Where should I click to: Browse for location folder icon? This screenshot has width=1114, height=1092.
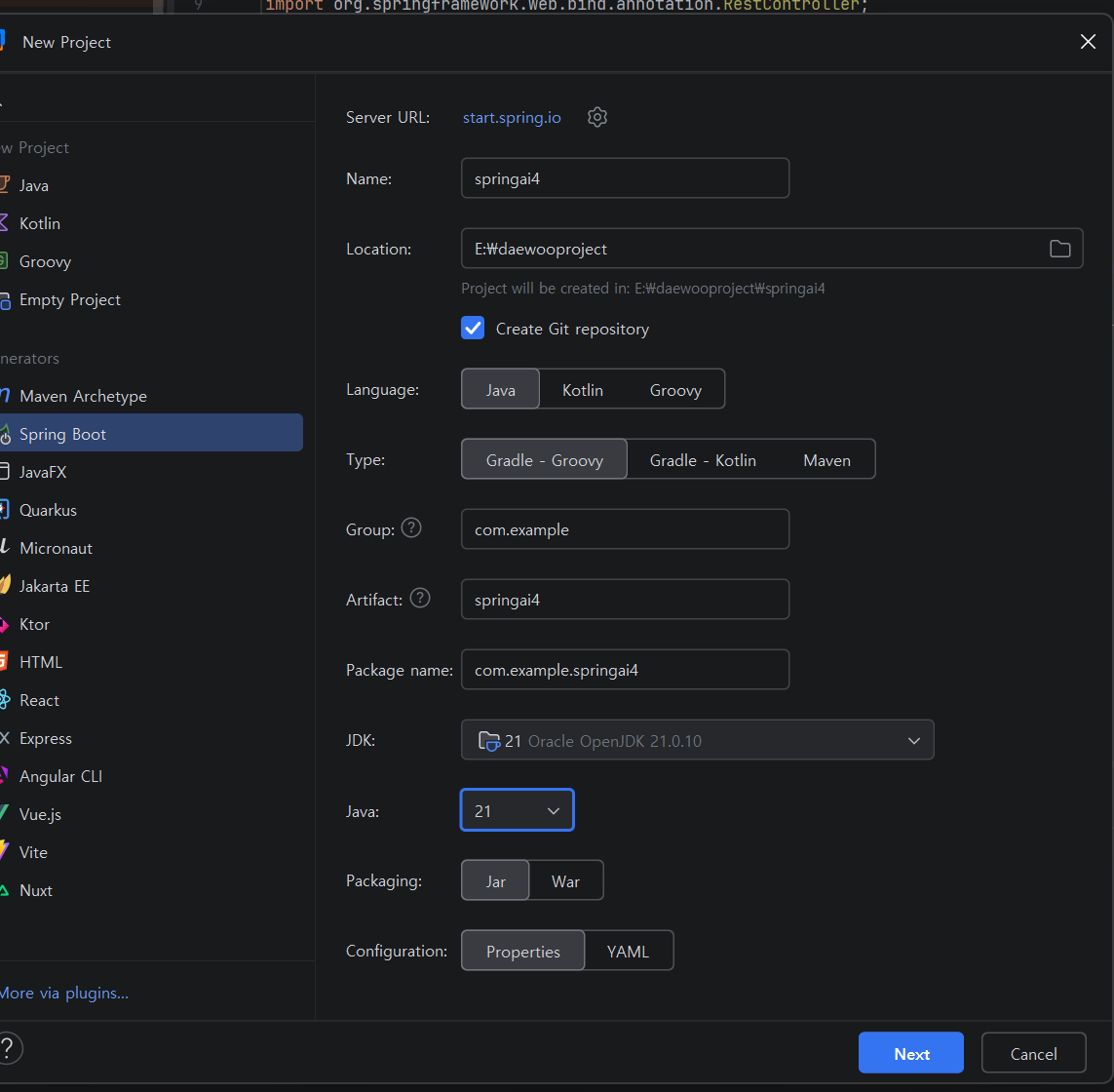coord(1059,249)
